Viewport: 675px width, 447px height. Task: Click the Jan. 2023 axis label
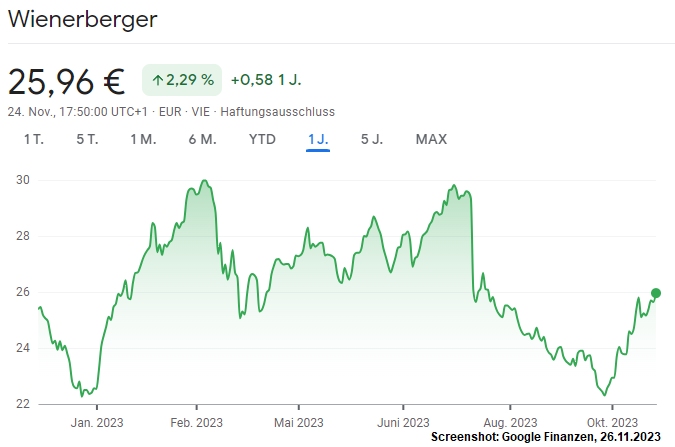pyautogui.click(x=97, y=423)
